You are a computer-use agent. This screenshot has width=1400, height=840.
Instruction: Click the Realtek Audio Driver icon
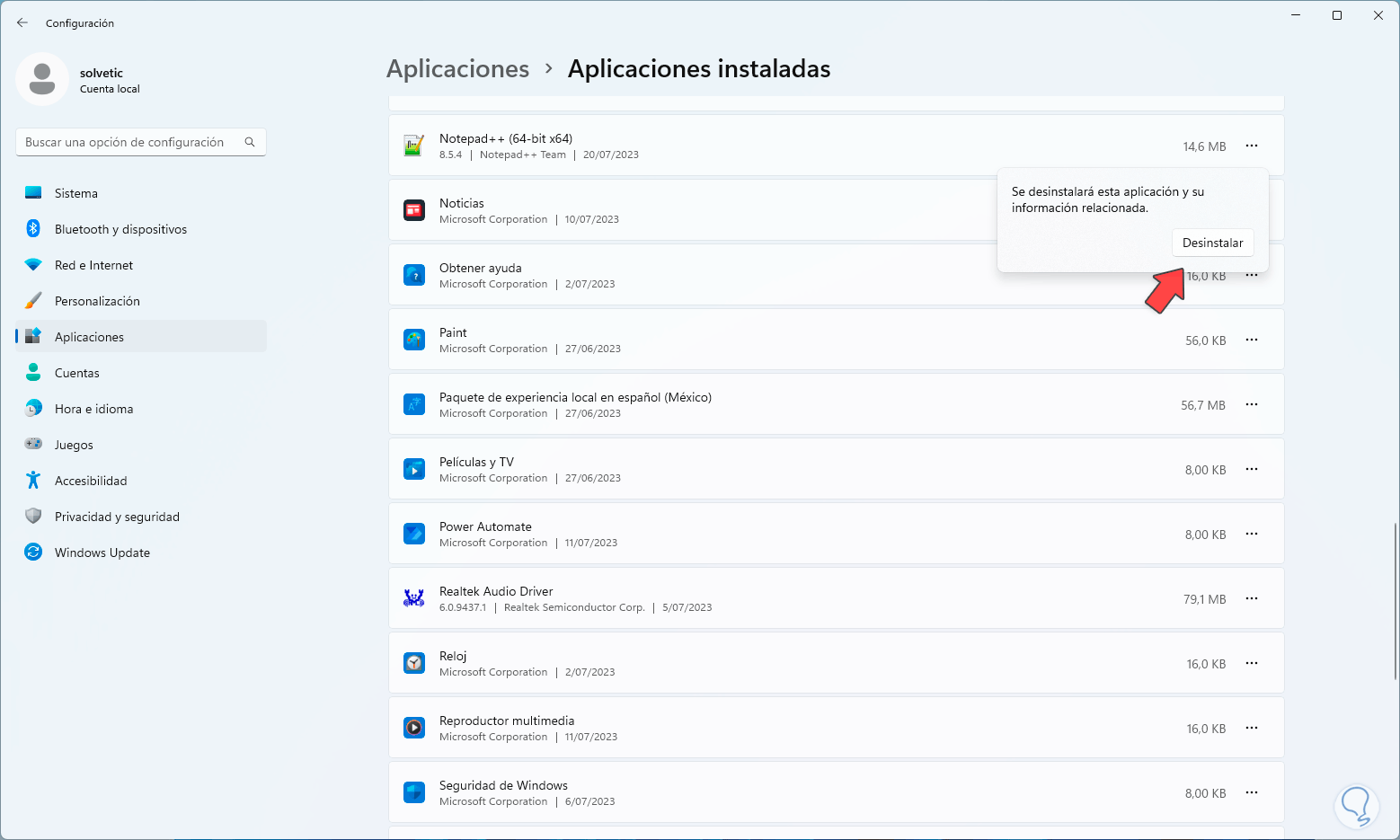[413, 598]
